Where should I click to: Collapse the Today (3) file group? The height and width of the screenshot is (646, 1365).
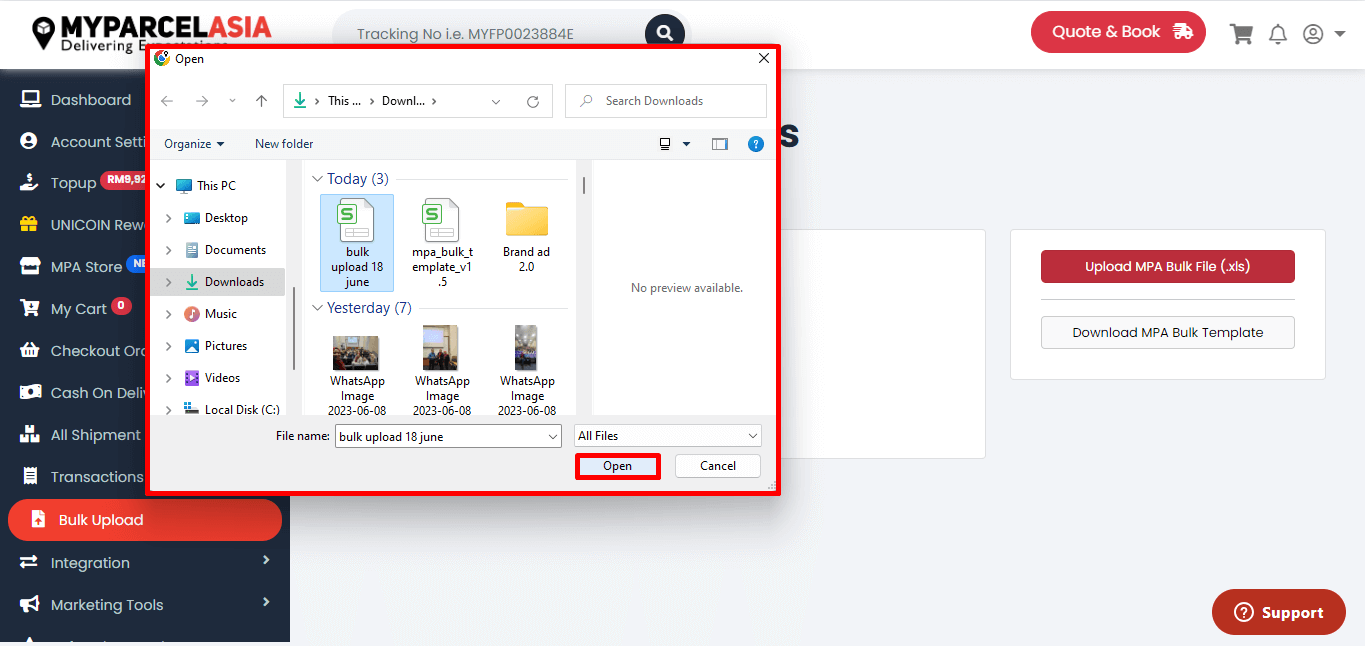click(318, 179)
